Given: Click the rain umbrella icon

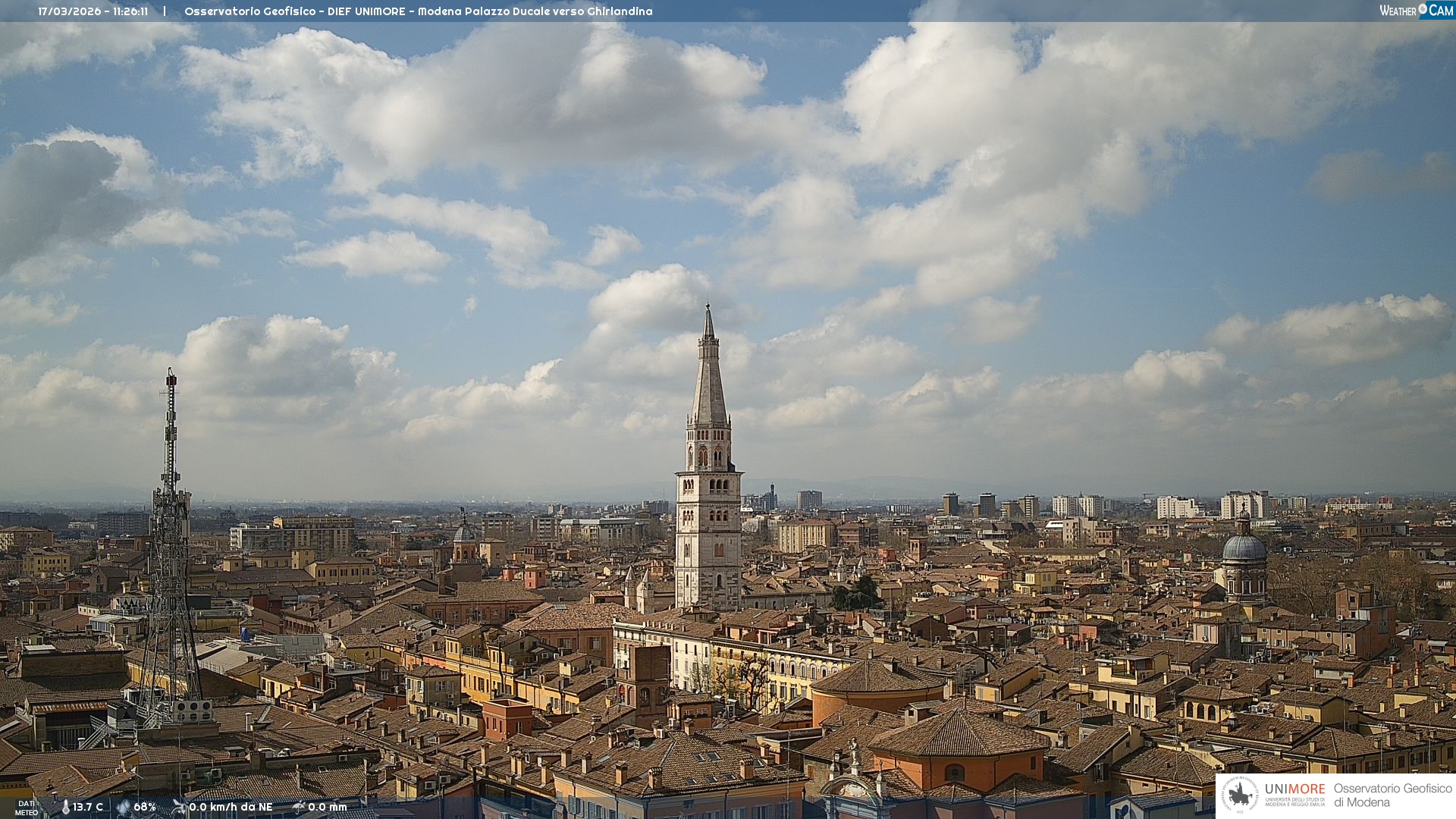Looking at the screenshot, I should [x=299, y=808].
